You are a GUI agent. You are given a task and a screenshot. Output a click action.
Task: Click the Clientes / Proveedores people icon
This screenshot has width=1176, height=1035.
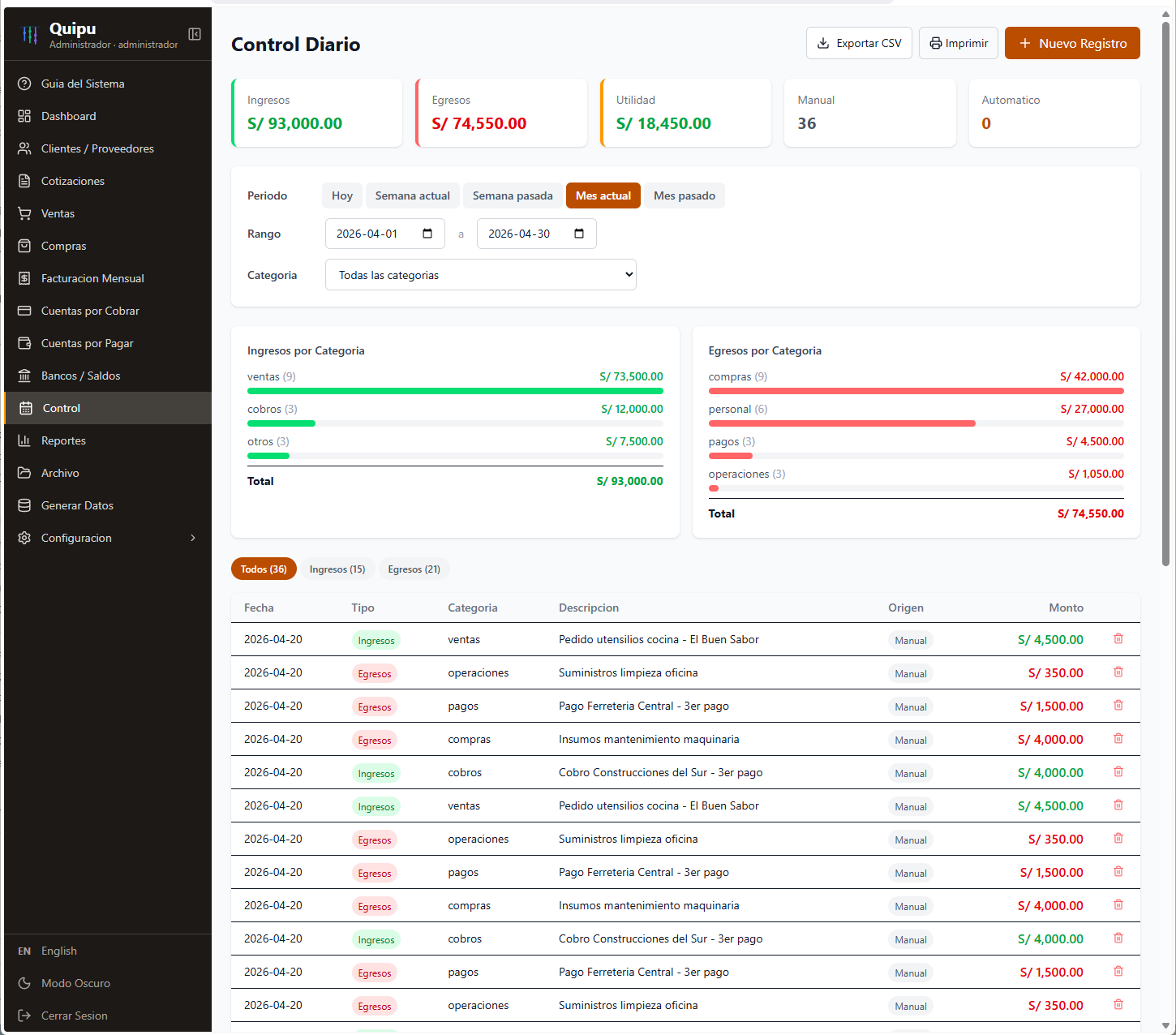point(24,148)
